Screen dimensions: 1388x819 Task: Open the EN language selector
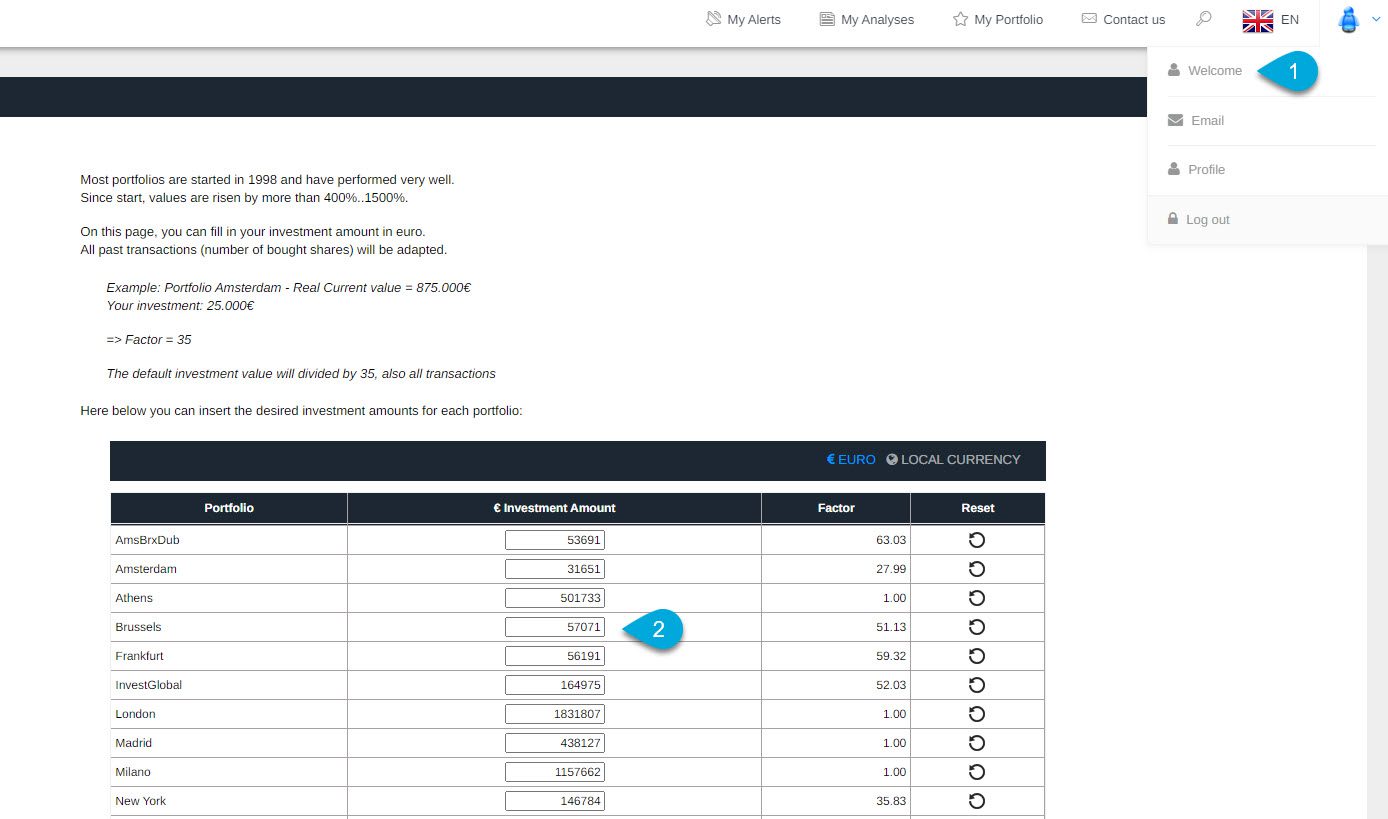click(x=1271, y=20)
